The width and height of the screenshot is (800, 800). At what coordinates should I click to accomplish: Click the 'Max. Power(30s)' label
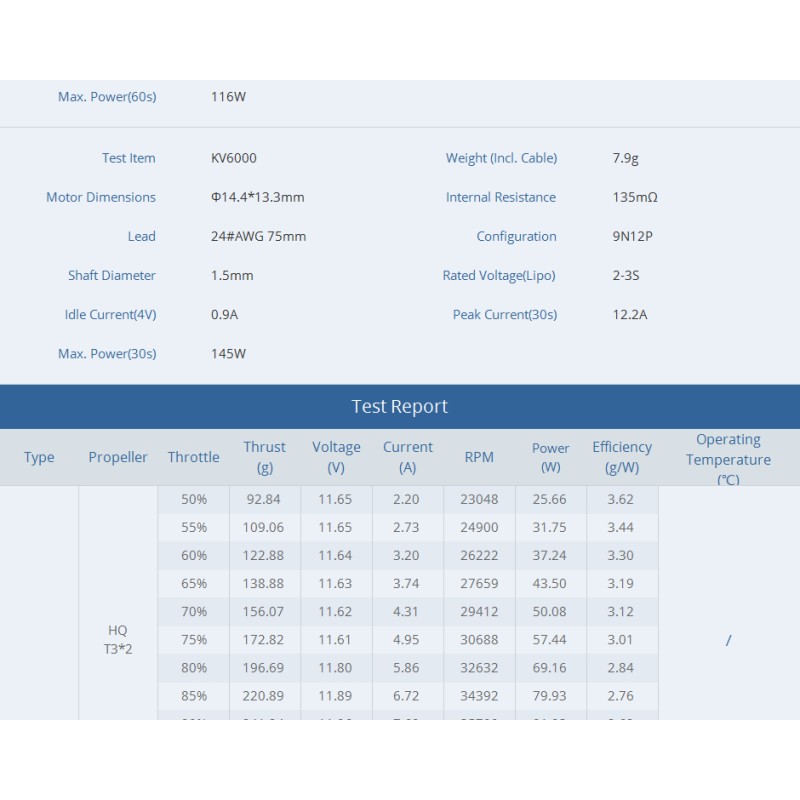(x=107, y=354)
